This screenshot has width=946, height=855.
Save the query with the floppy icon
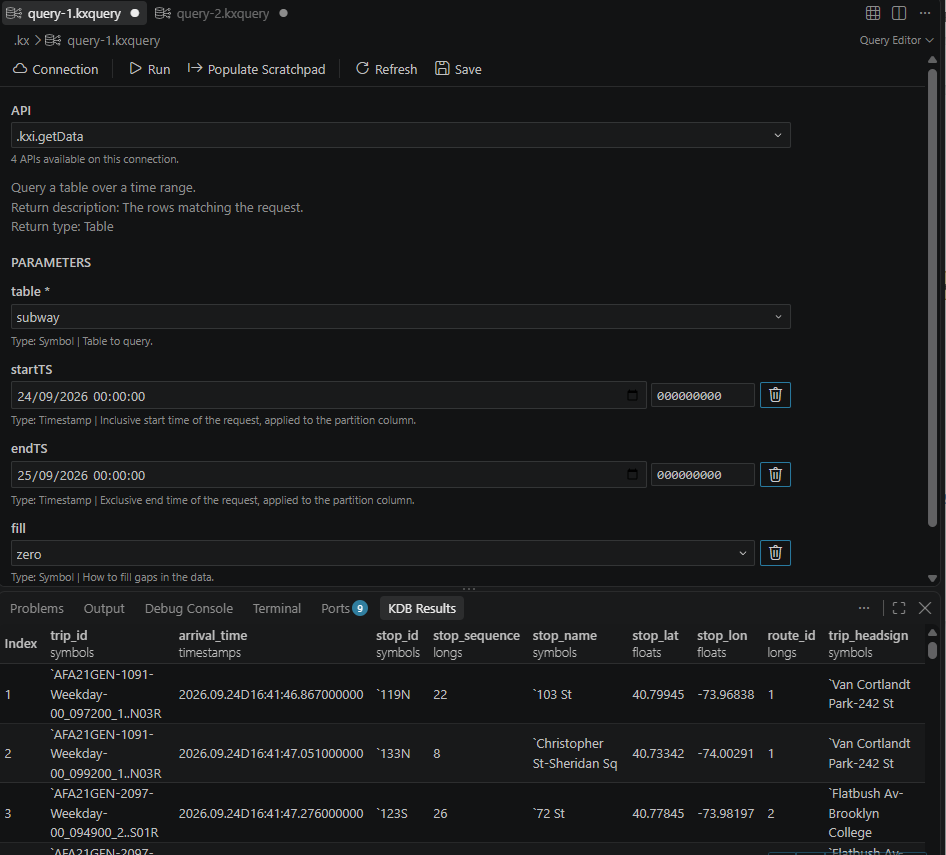pyautogui.click(x=458, y=69)
